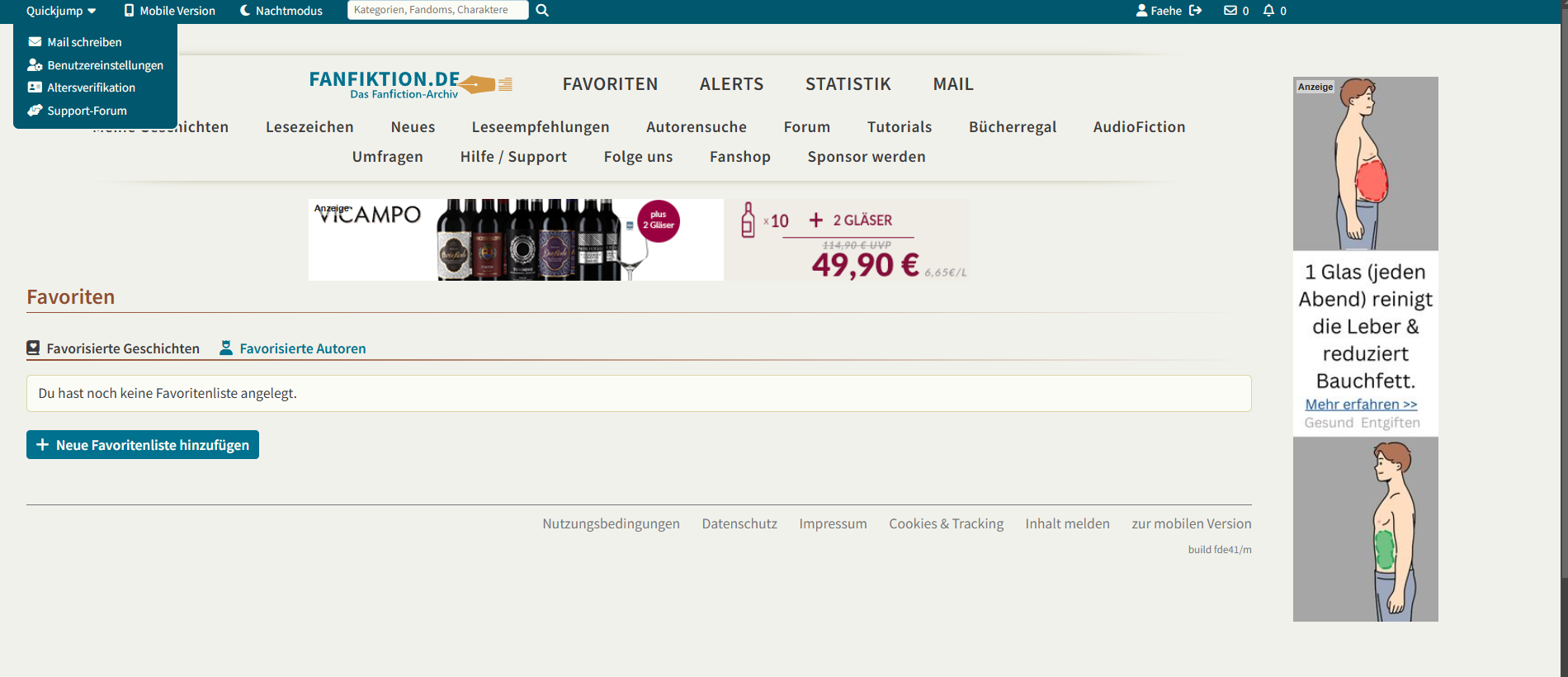1568x677 pixels.
Task: Click the logout arrow icon beside Faehe
Action: tap(1195, 11)
